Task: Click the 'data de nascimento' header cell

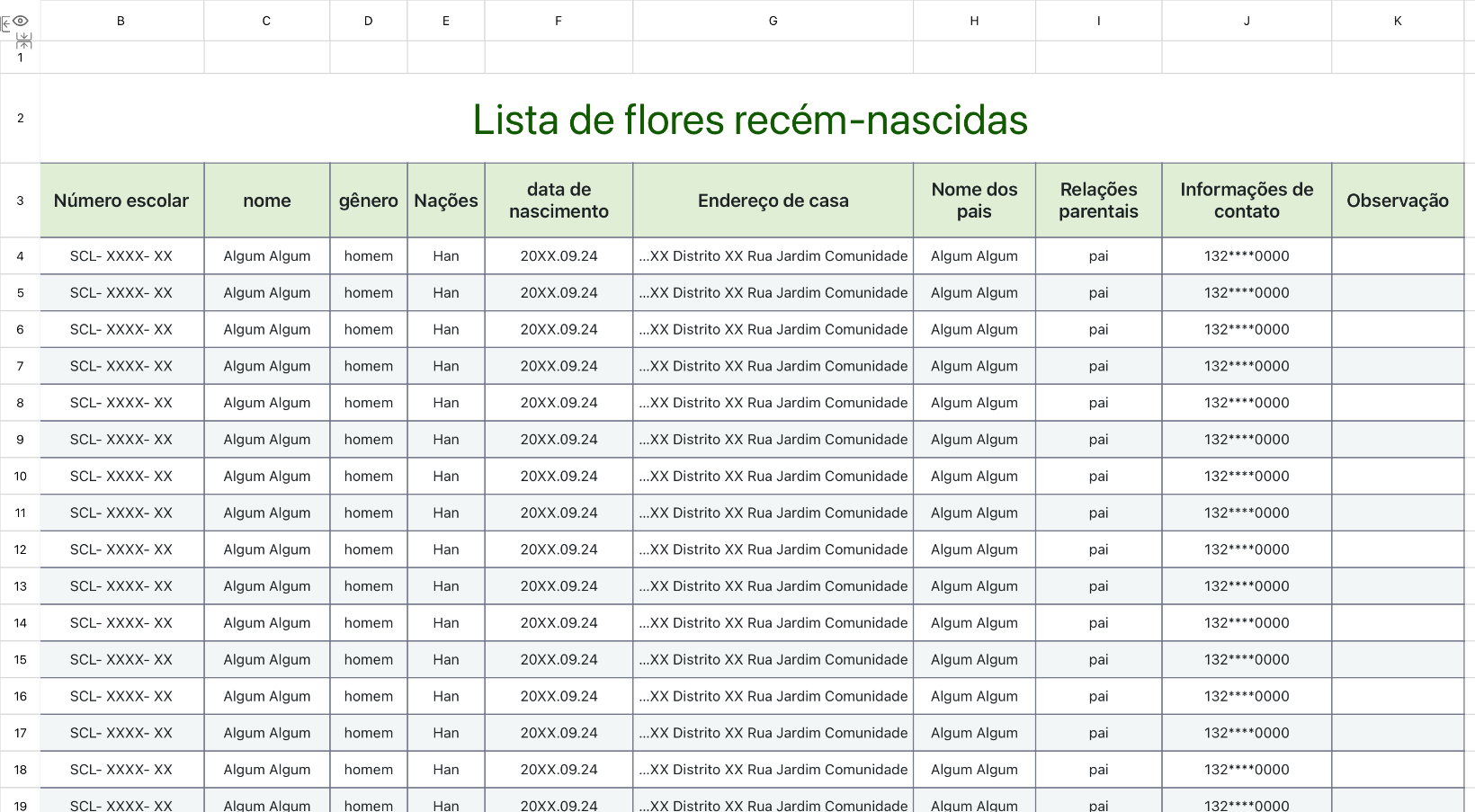Action: tap(559, 201)
